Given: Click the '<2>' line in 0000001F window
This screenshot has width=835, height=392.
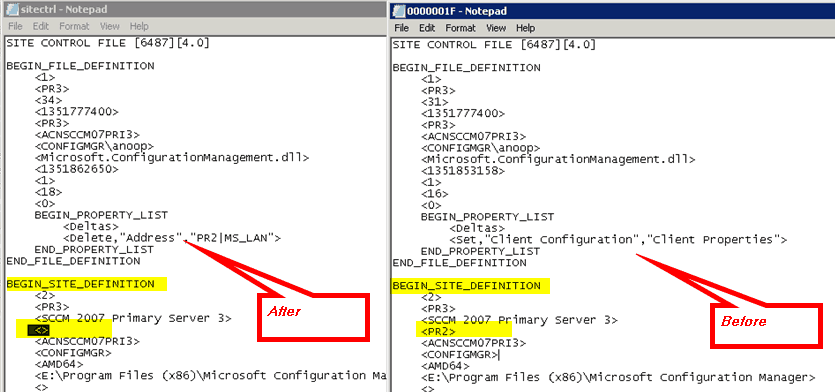Looking at the screenshot, I should click(x=431, y=297).
